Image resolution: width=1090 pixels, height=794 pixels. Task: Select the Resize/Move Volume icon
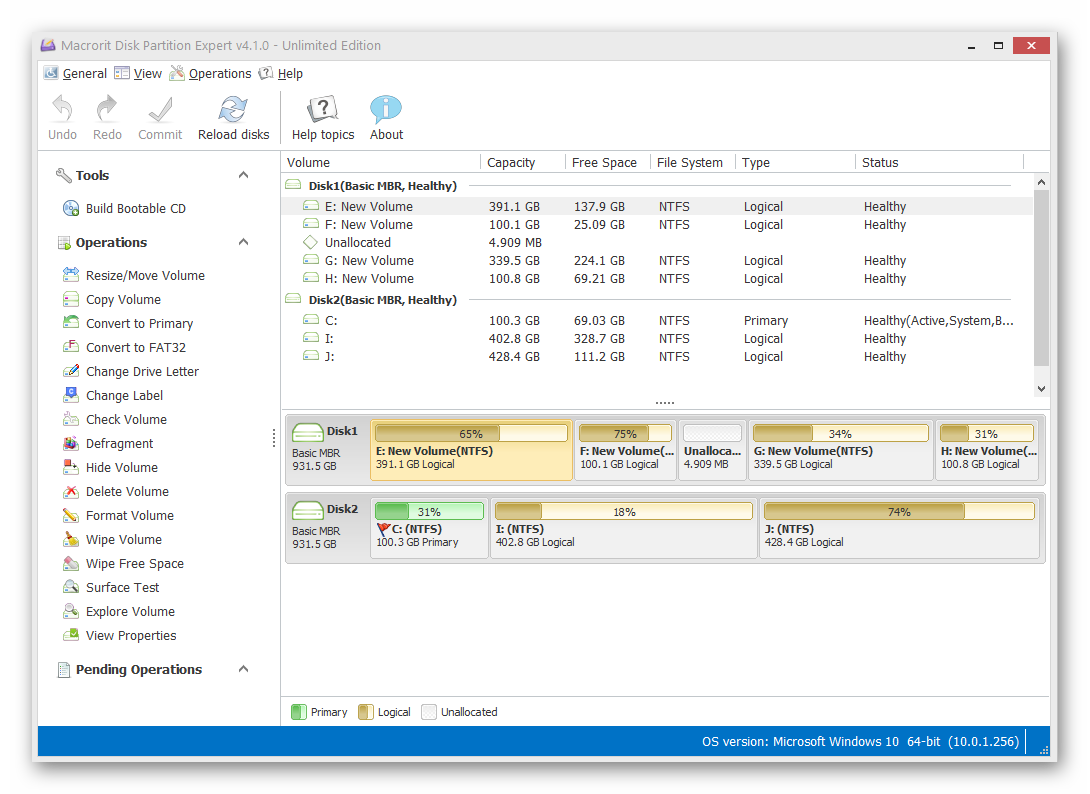[x=71, y=275]
